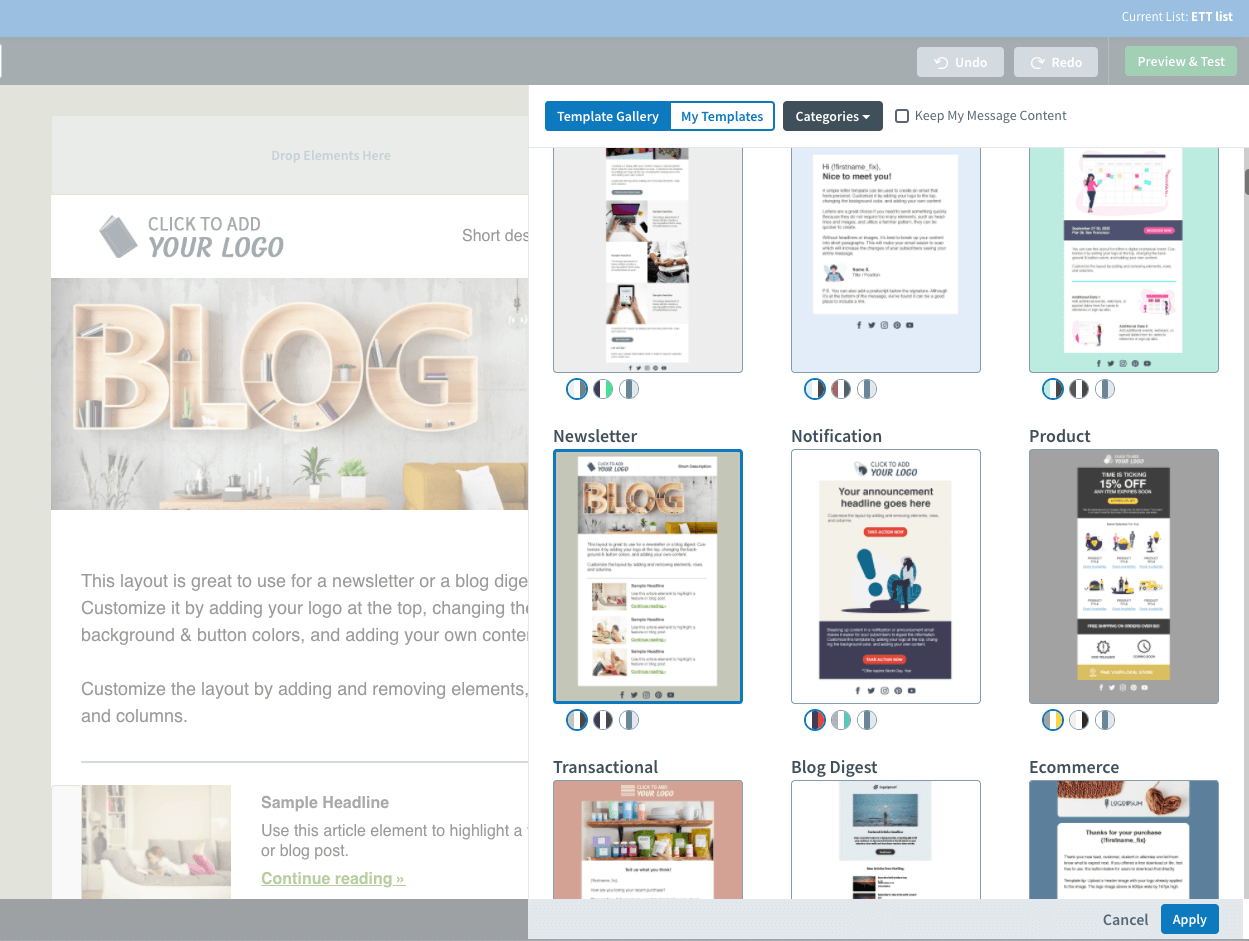Screen dimensions: 1249x941
Task: Click the article photo beside Sample Headline
Action: [x=156, y=842]
